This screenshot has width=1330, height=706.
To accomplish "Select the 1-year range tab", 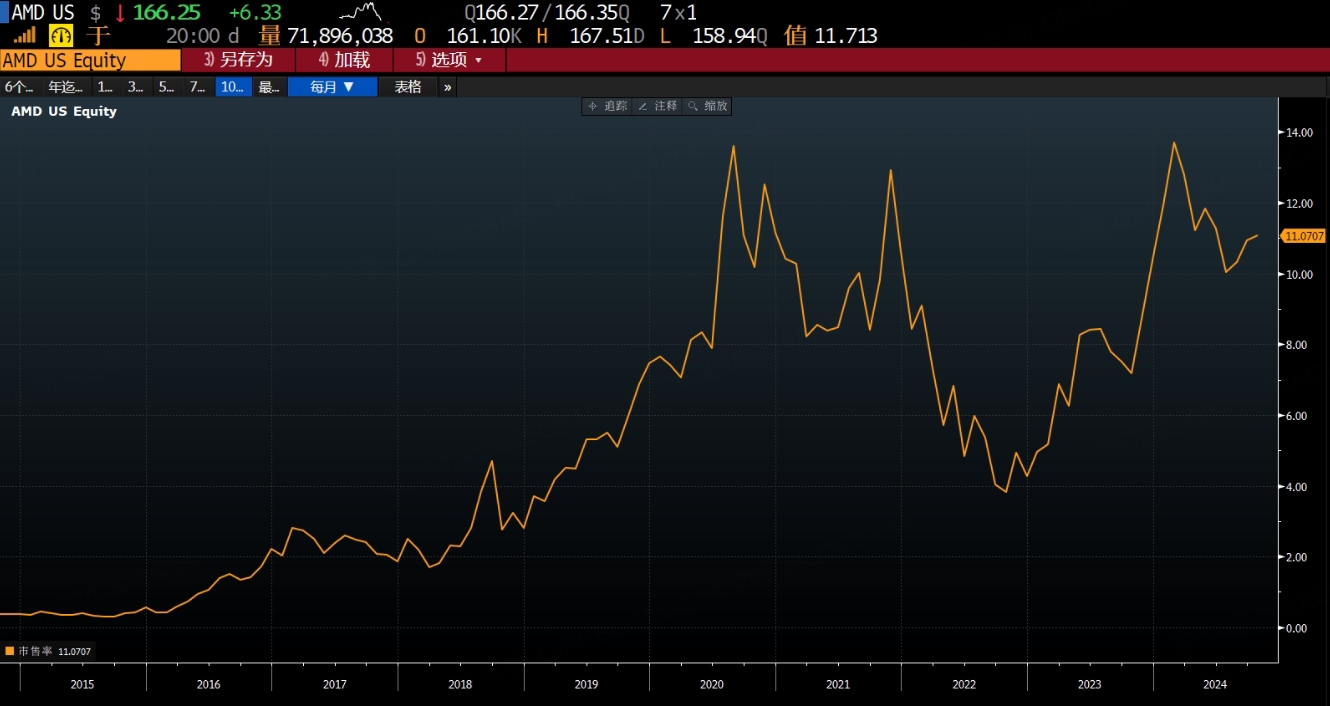I will click(106, 87).
